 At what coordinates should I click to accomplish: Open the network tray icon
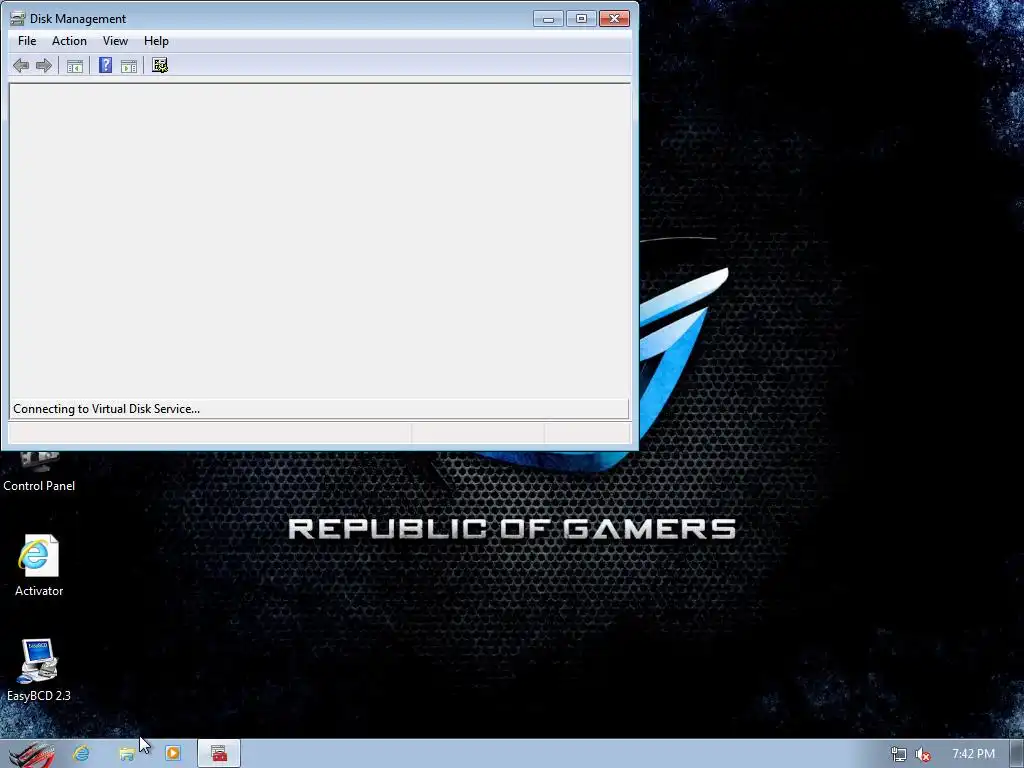pyautogui.click(x=899, y=754)
